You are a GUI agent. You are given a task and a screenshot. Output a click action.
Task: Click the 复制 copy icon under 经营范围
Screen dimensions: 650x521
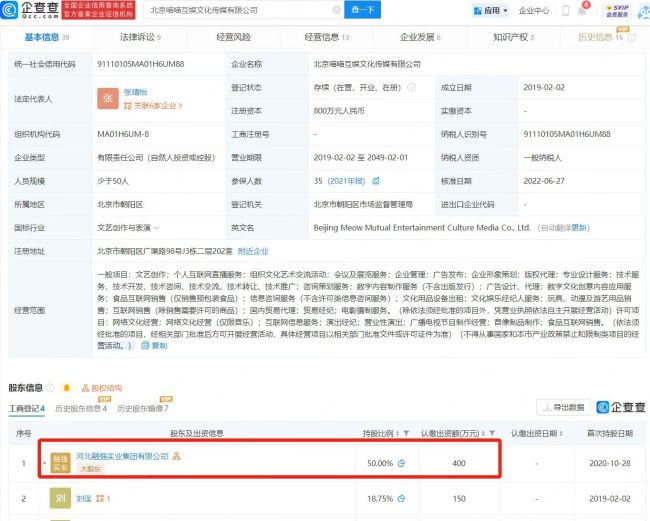pos(154,345)
